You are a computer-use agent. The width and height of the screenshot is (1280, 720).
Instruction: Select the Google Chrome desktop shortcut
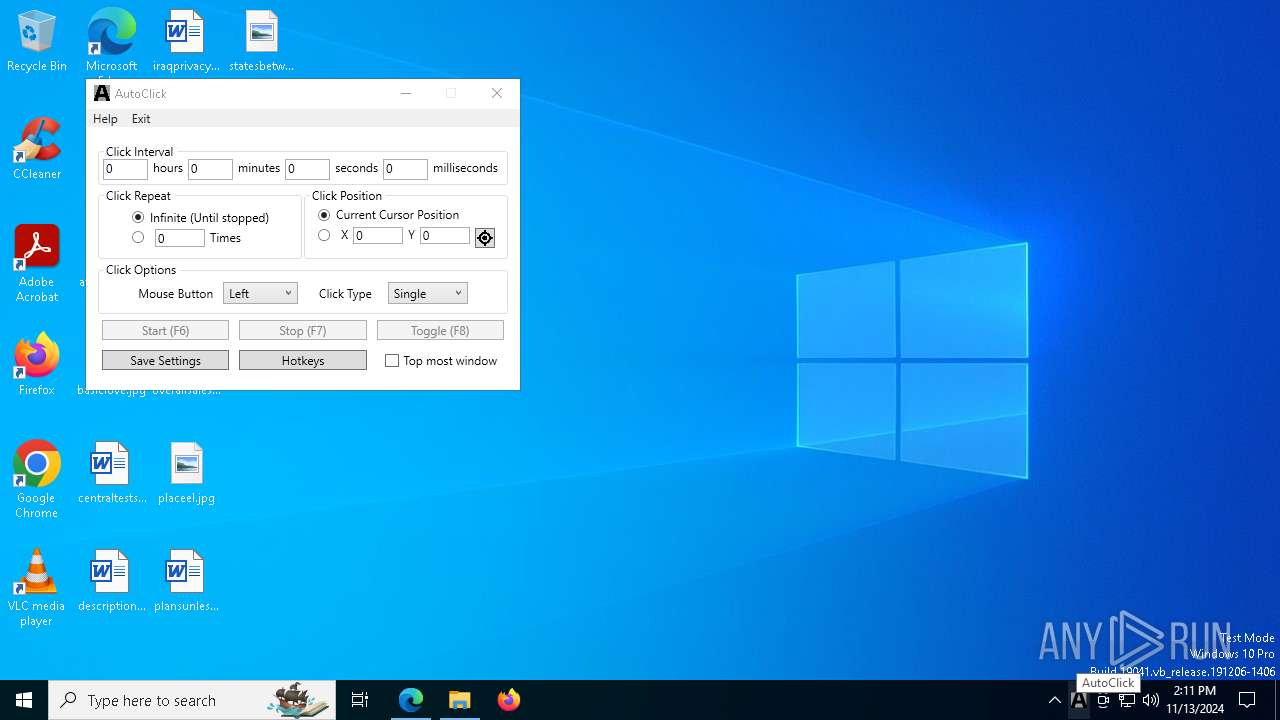37,480
